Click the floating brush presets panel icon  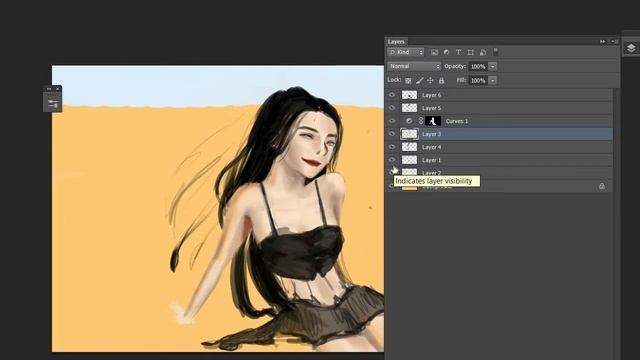(53, 103)
